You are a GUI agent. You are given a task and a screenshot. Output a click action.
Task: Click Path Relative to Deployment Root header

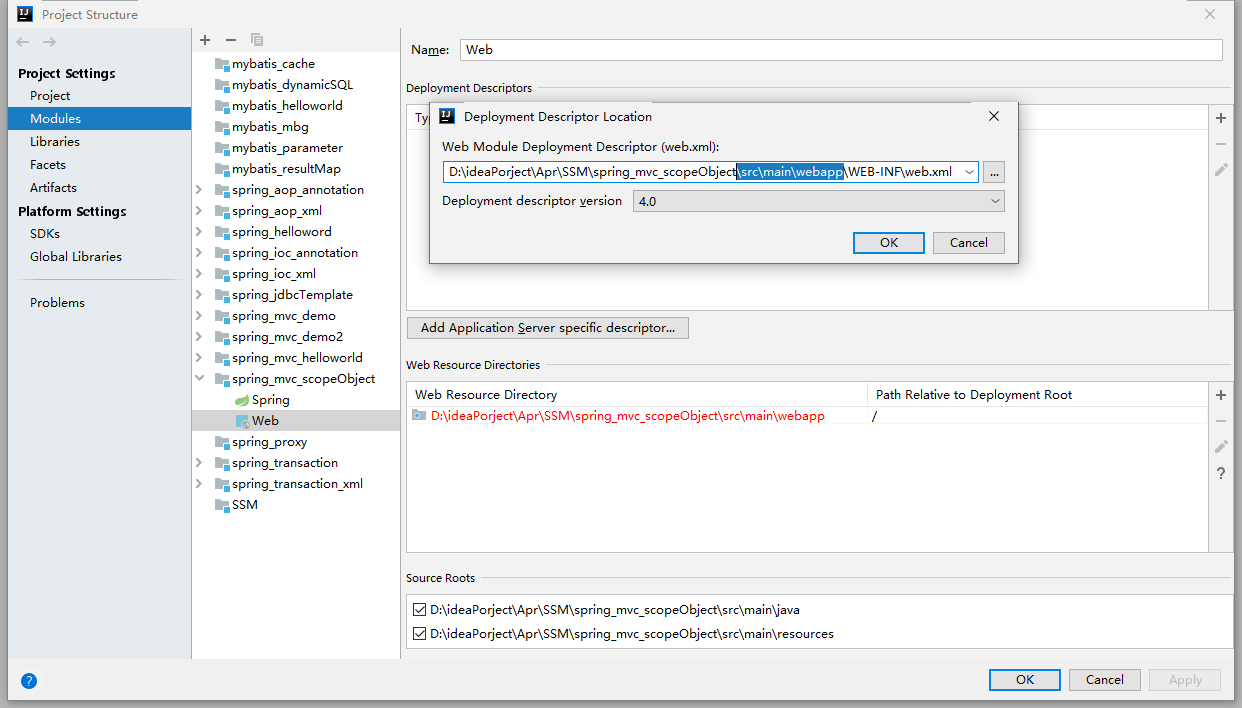(974, 395)
